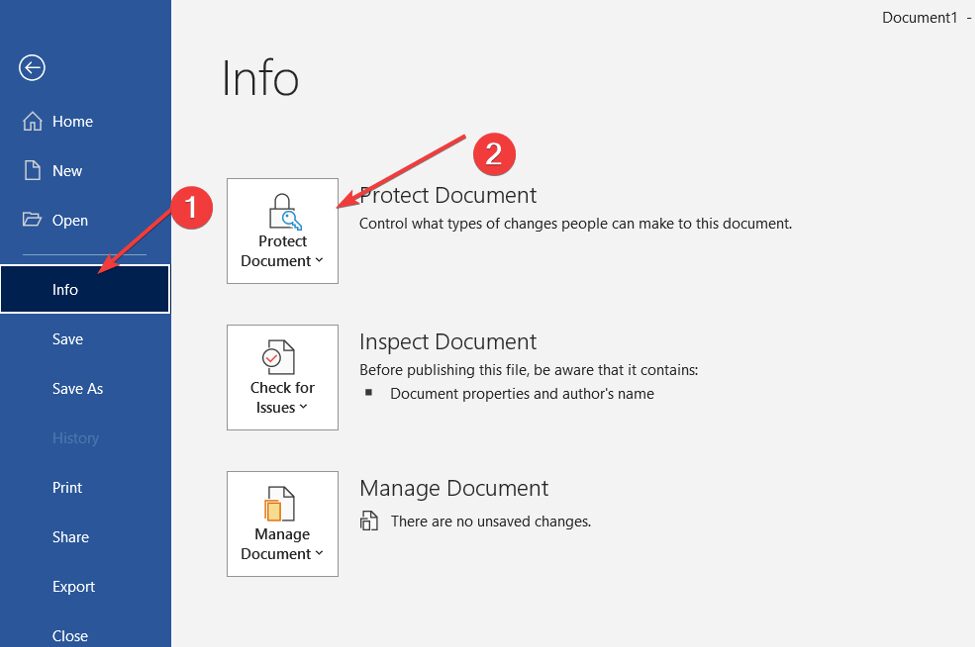This screenshot has width=975, height=647.
Task: Click the grayed-out History entry
Action: [75, 438]
